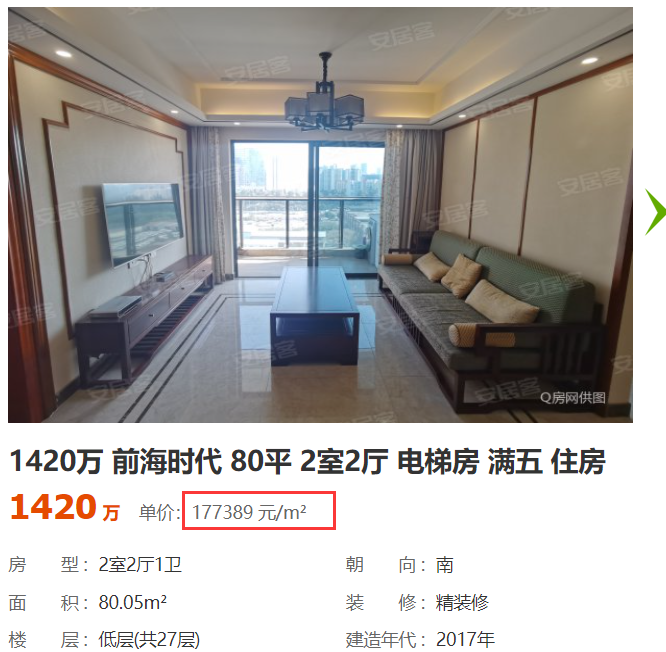Click the listing title 1420万 前海时代
This screenshot has width=666, height=652.
[x=308, y=461]
